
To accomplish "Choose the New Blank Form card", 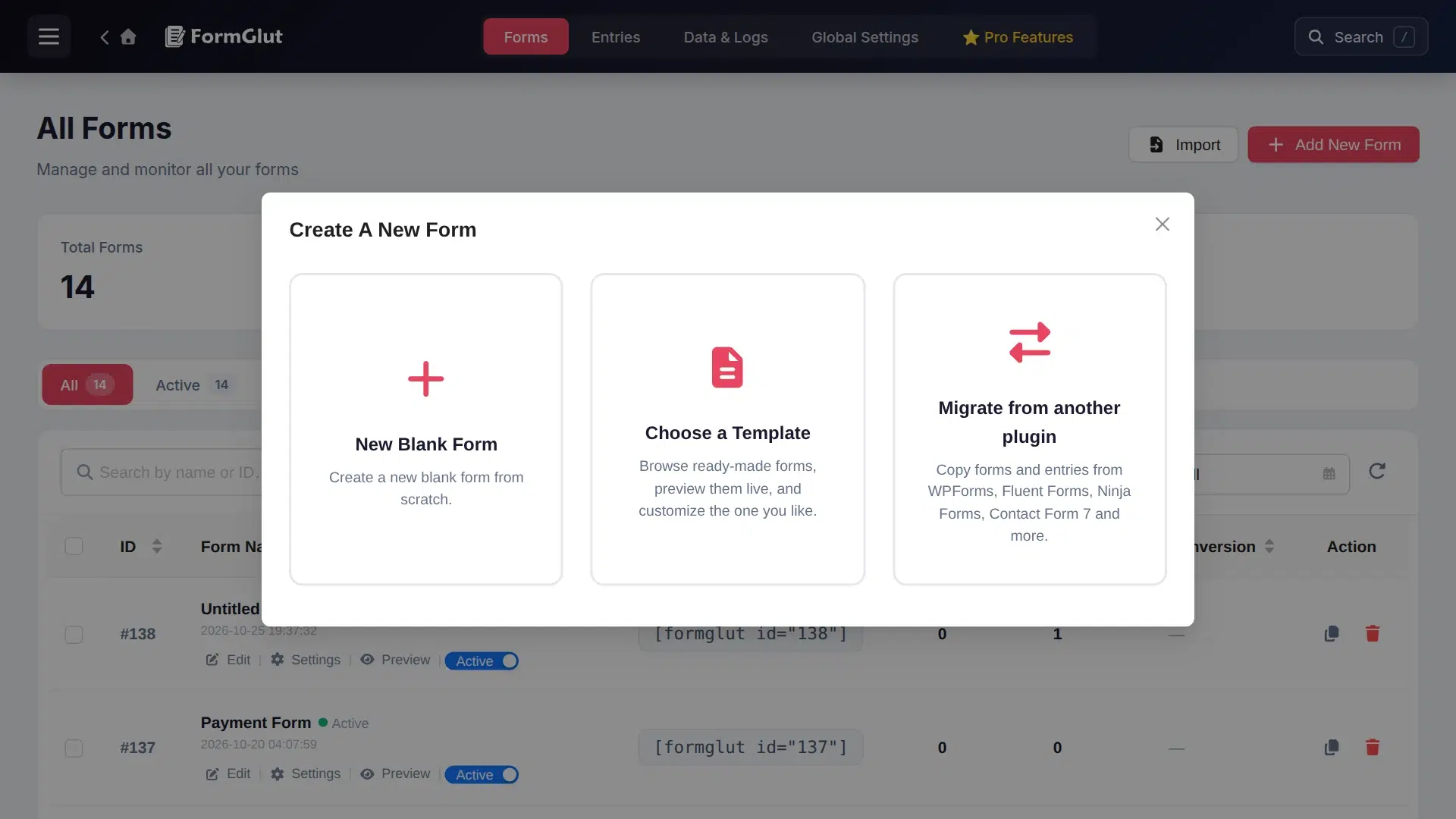I will 425,429.
